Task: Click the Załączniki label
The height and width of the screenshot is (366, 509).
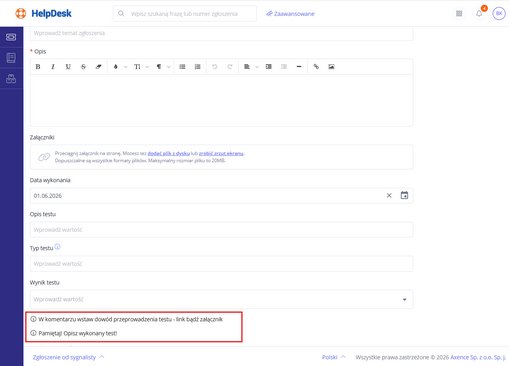Action: [x=42, y=137]
